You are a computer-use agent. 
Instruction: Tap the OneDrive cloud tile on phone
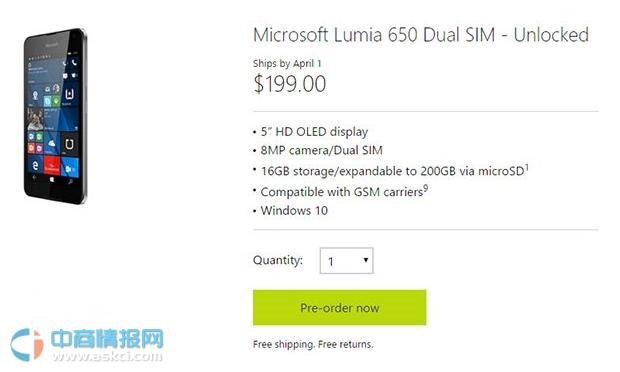click(52, 144)
